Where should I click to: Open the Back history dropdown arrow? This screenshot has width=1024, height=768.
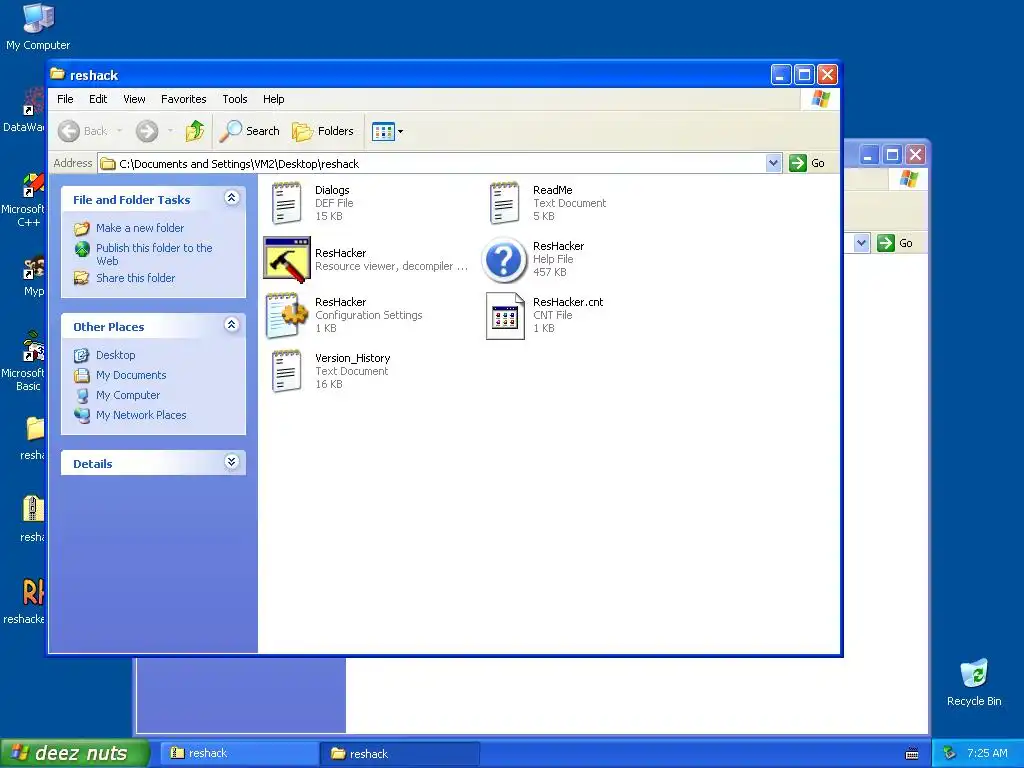click(120, 131)
